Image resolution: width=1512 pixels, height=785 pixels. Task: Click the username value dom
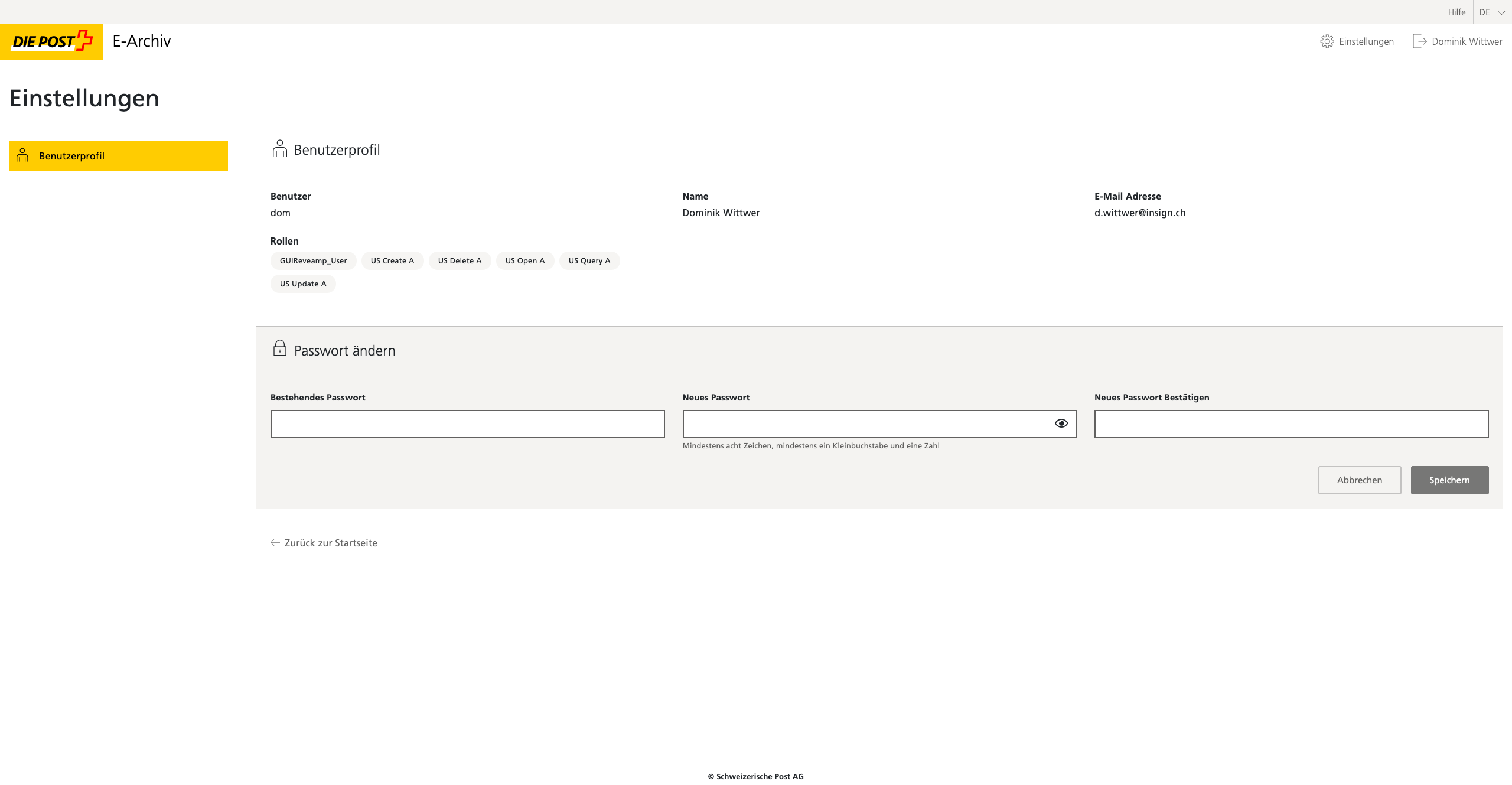tap(281, 213)
